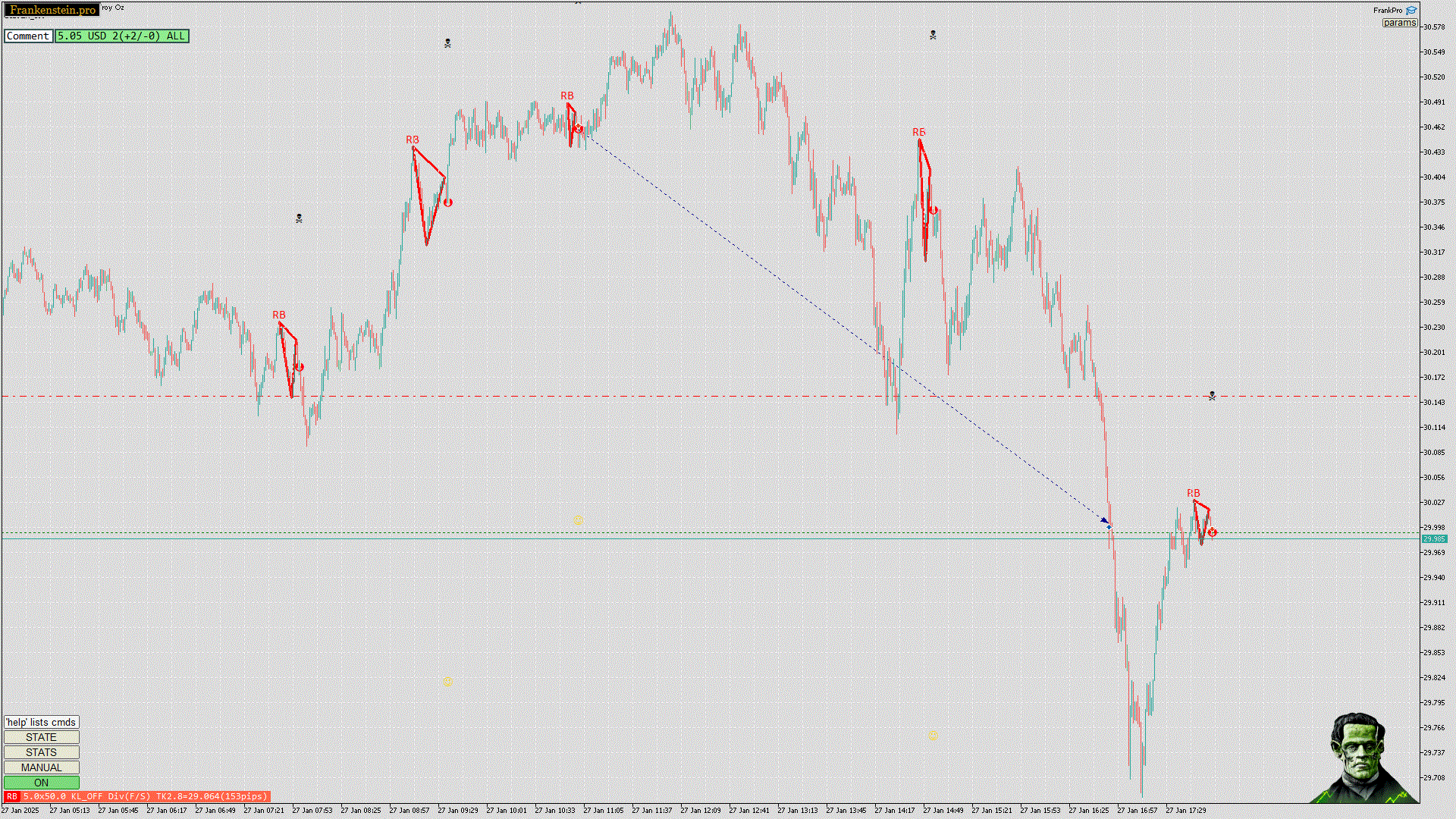Click the "'help' lists cmds" command field
Viewport: 1456px width, 819px height.
[x=41, y=722]
